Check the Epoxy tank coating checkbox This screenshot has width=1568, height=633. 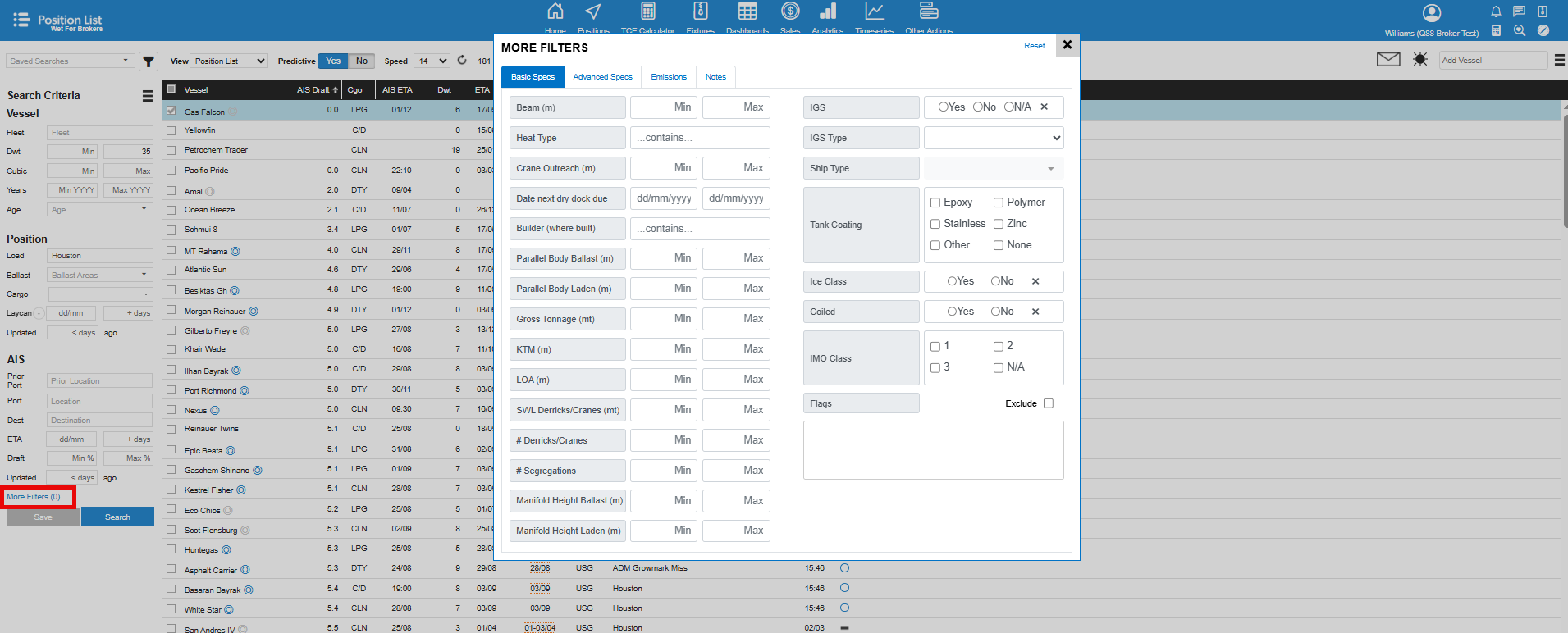click(935, 203)
